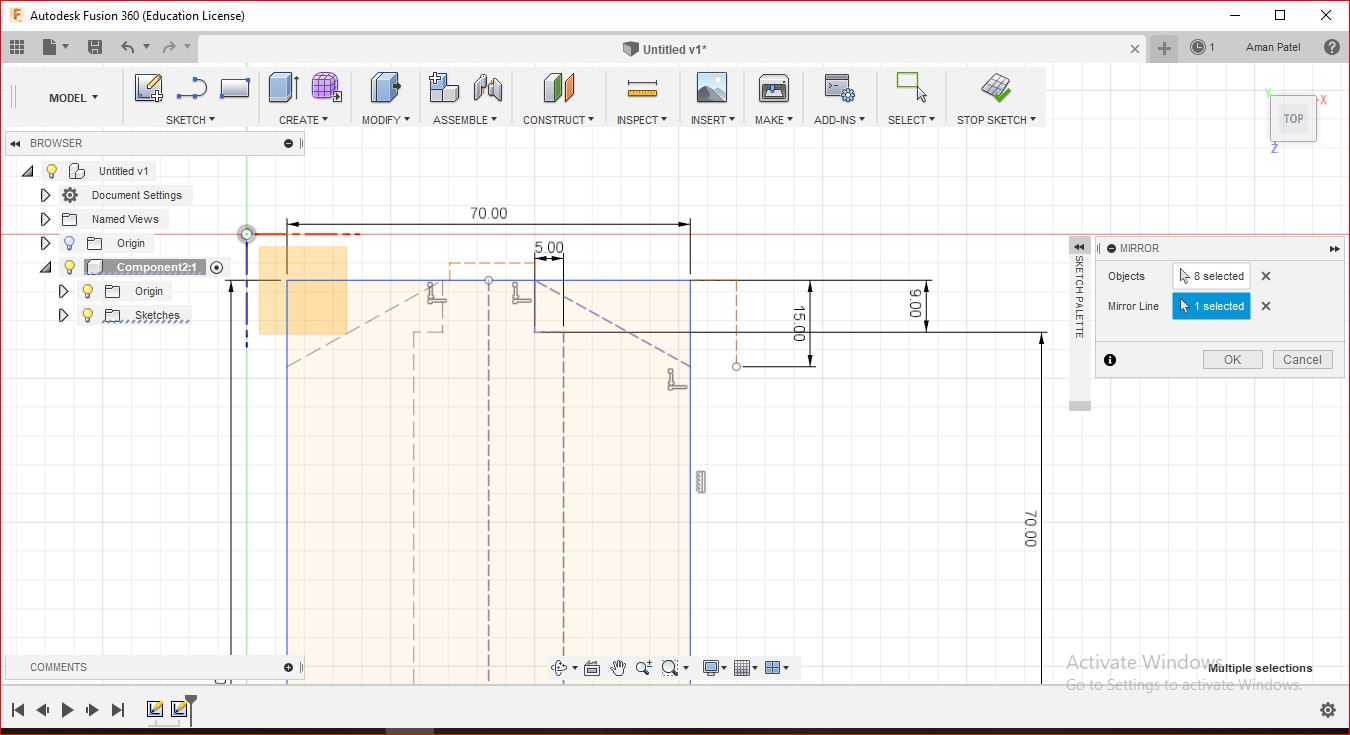Select the Press Pull modify icon
This screenshot has width=1350, height=735.
385,88
